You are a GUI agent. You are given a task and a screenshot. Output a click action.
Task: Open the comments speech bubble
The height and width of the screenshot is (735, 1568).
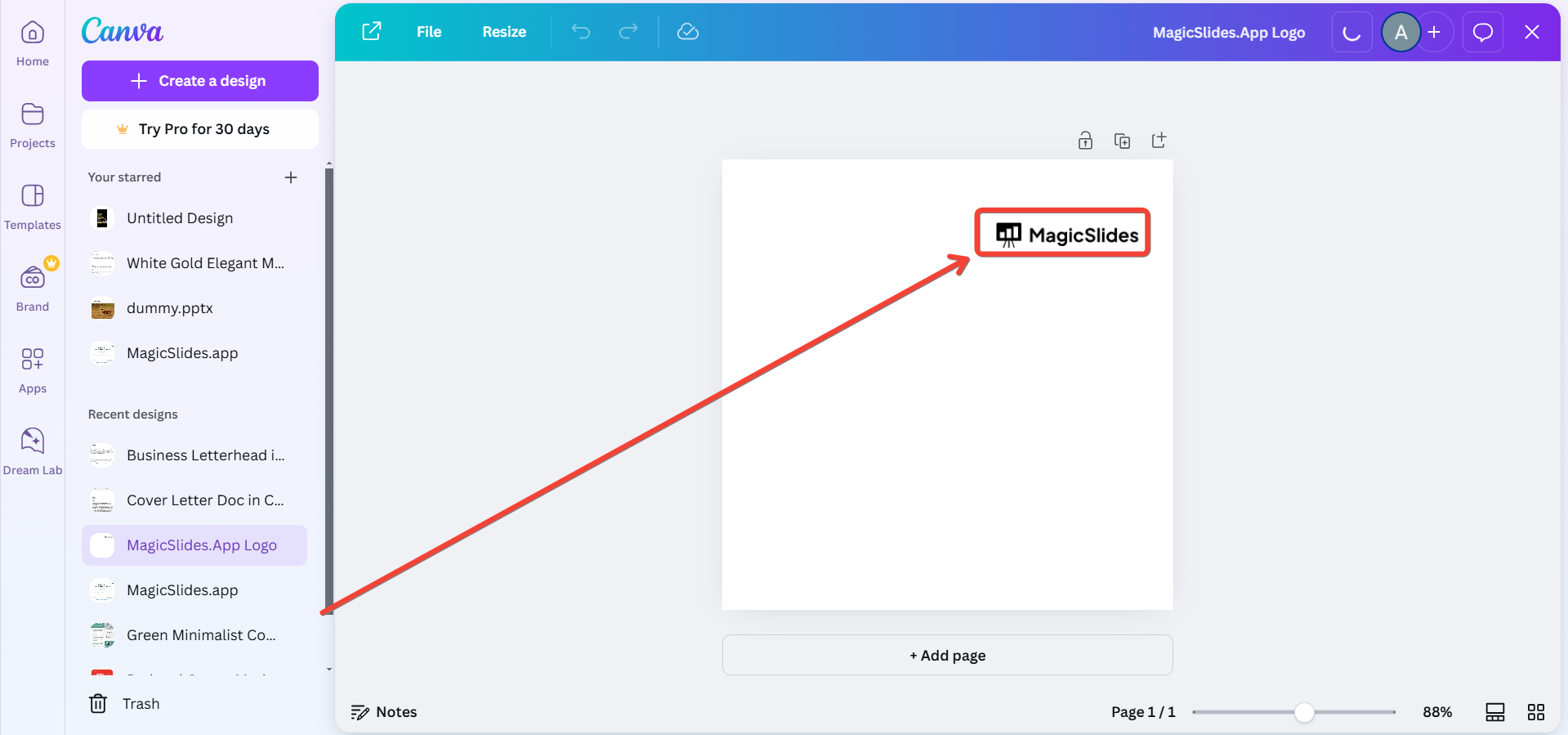tap(1483, 32)
